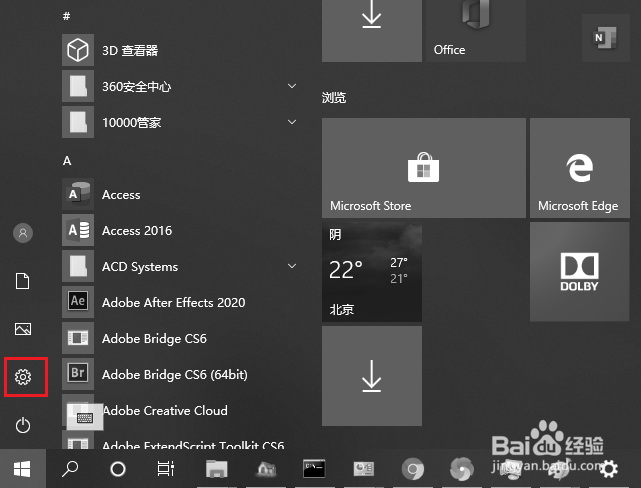
Task: Open the user account icon
Action: pyautogui.click(x=23, y=233)
